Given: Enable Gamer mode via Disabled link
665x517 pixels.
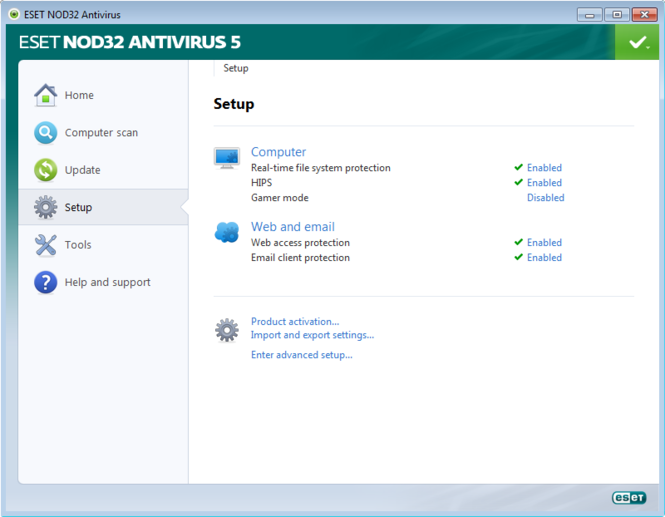Looking at the screenshot, I should click(545, 198).
